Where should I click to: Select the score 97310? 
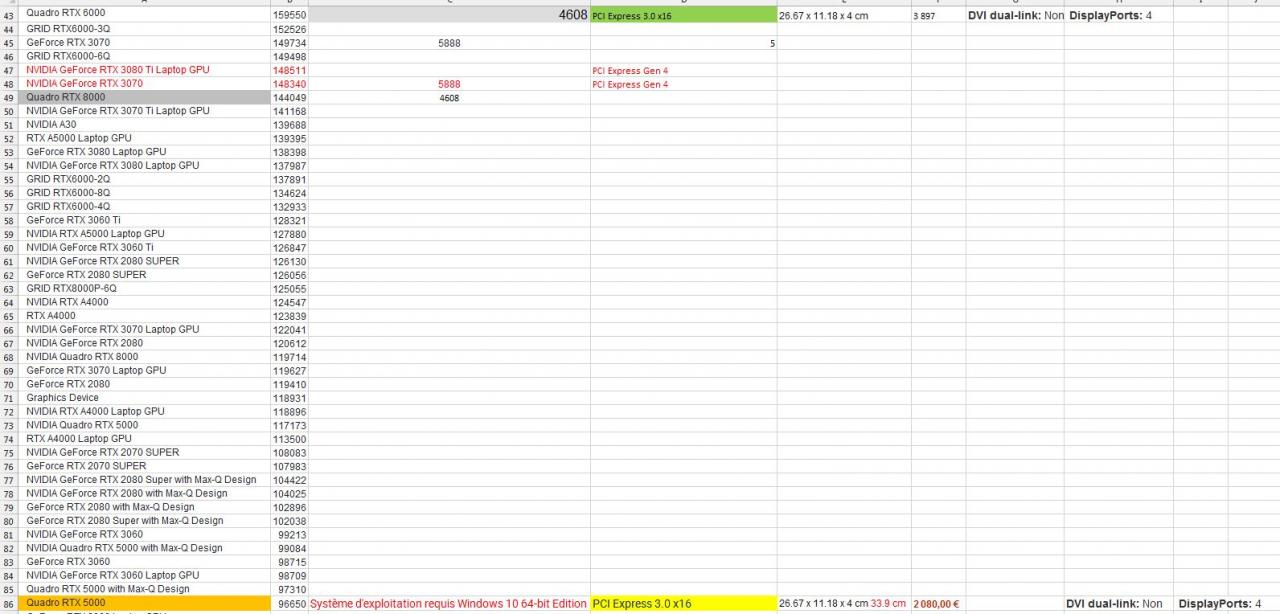coord(289,590)
